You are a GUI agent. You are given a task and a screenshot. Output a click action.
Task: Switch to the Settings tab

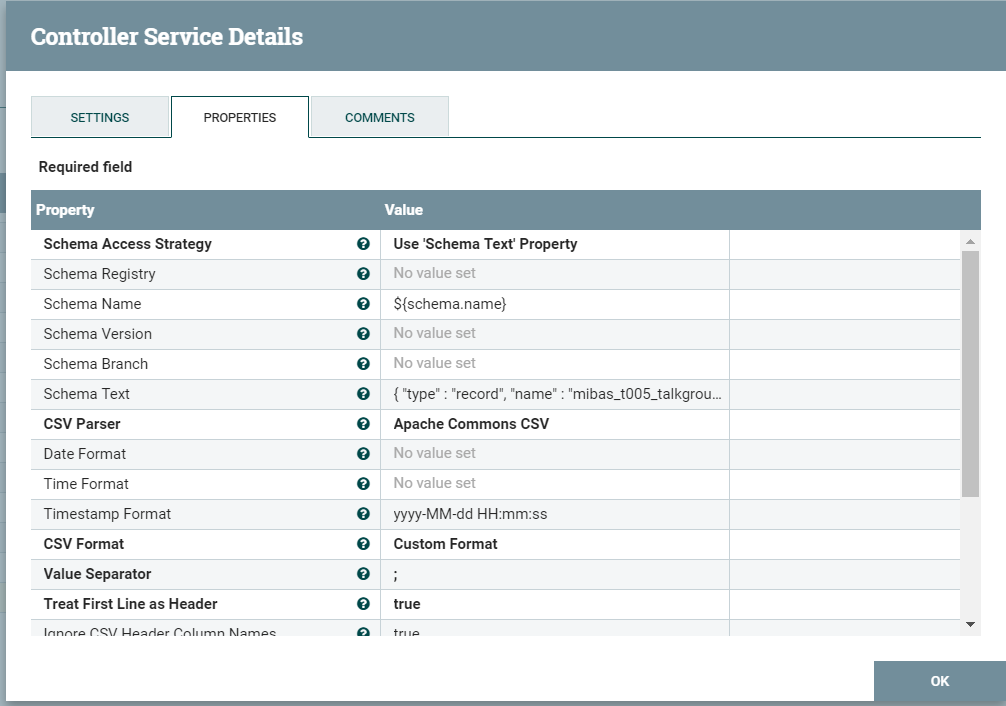pos(100,117)
